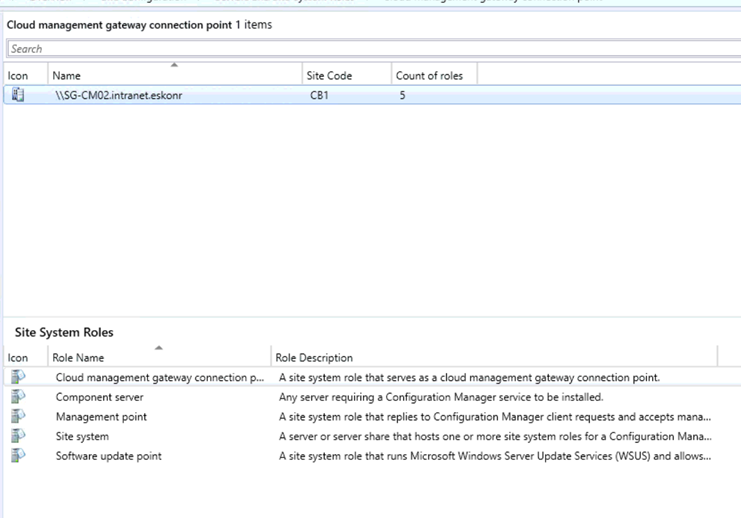Image resolution: width=741 pixels, height=518 pixels.
Task: Click the Site system role icon
Action: coord(17,436)
